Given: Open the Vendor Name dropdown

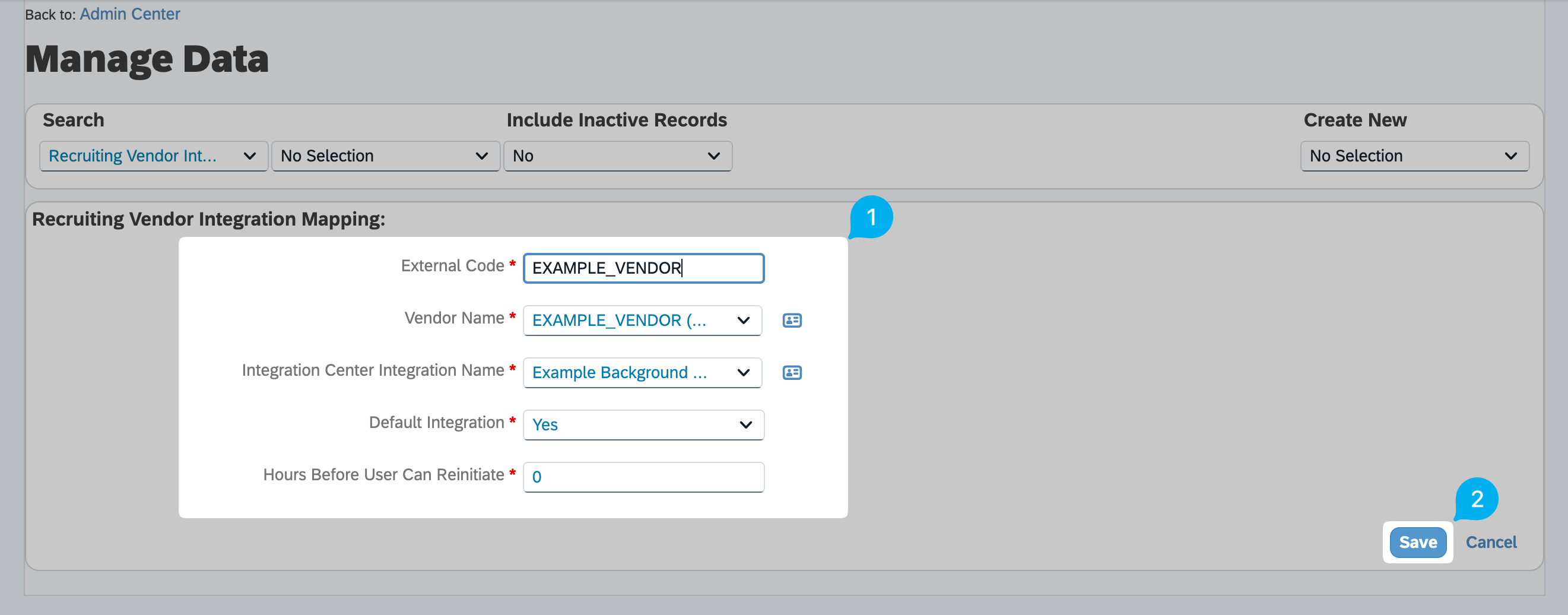Looking at the screenshot, I should tap(642, 321).
